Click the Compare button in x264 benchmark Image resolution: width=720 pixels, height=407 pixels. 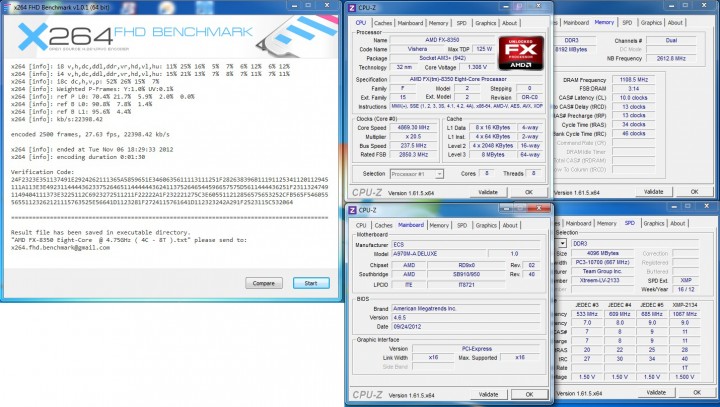(x=264, y=283)
